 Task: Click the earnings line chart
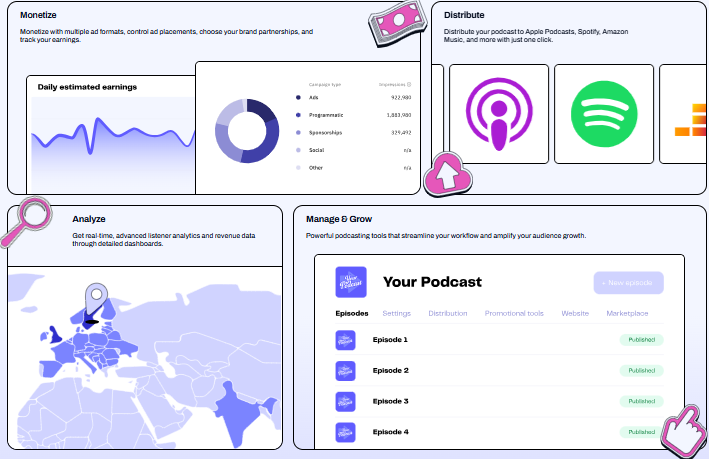pyautogui.click(x=113, y=145)
